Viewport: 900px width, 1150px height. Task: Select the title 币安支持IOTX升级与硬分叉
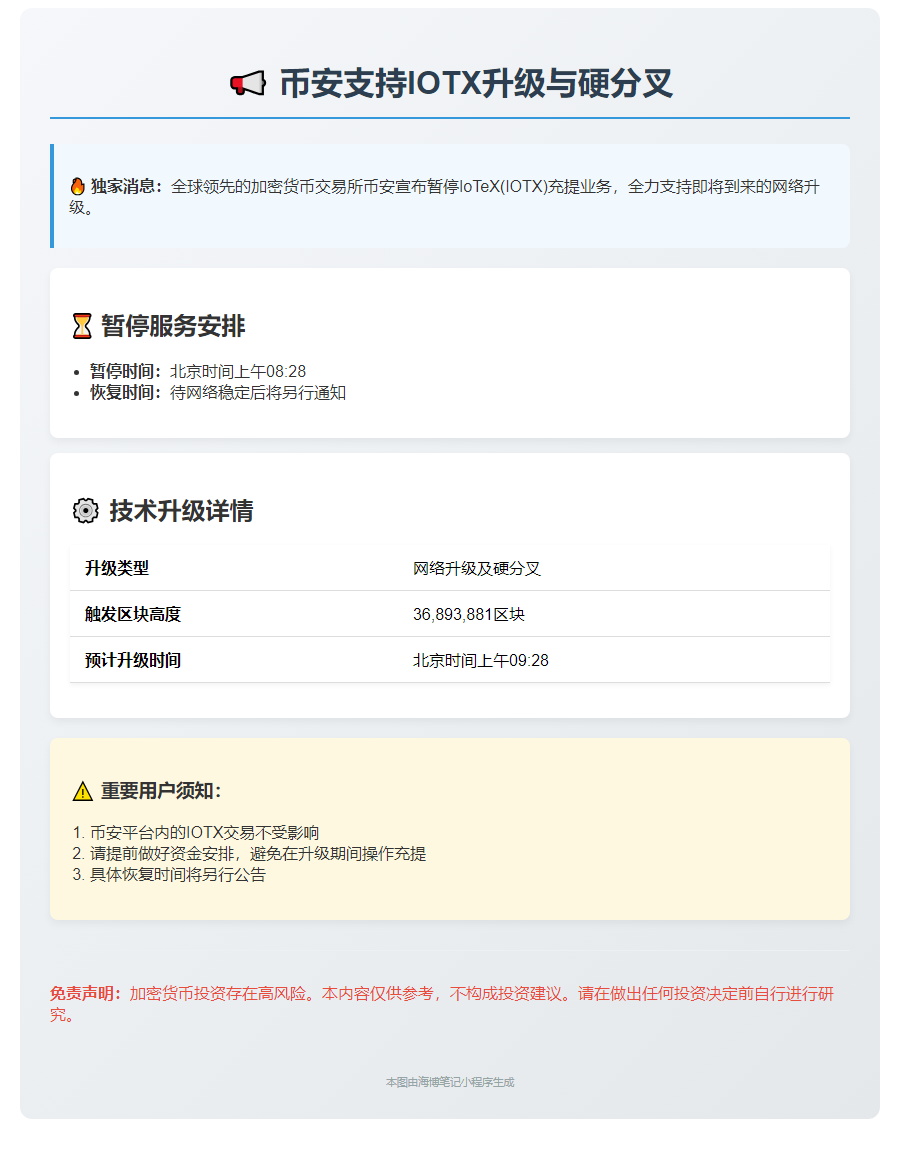(x=476, y=84)
